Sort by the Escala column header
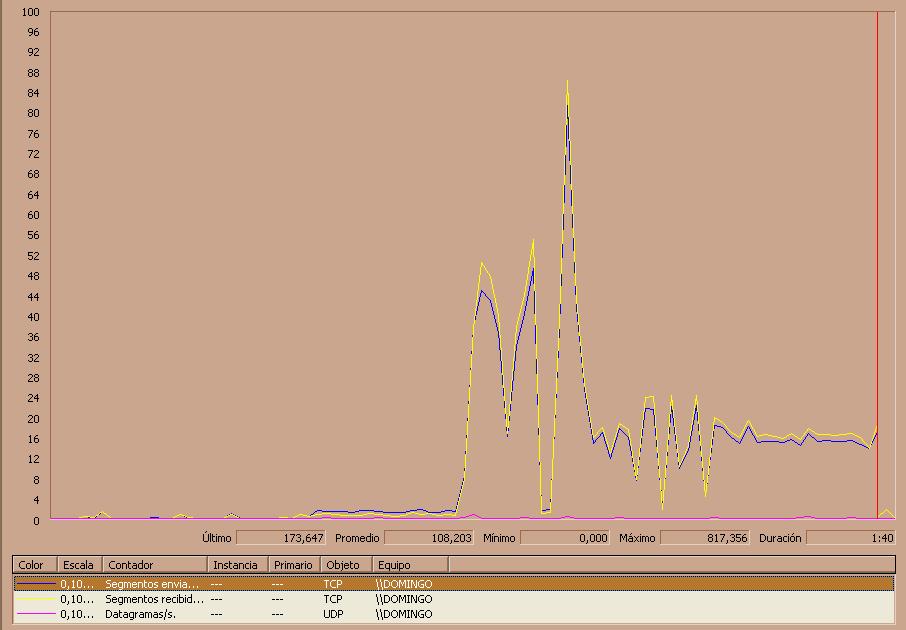The image size is (906, 630). pos(80,565)
